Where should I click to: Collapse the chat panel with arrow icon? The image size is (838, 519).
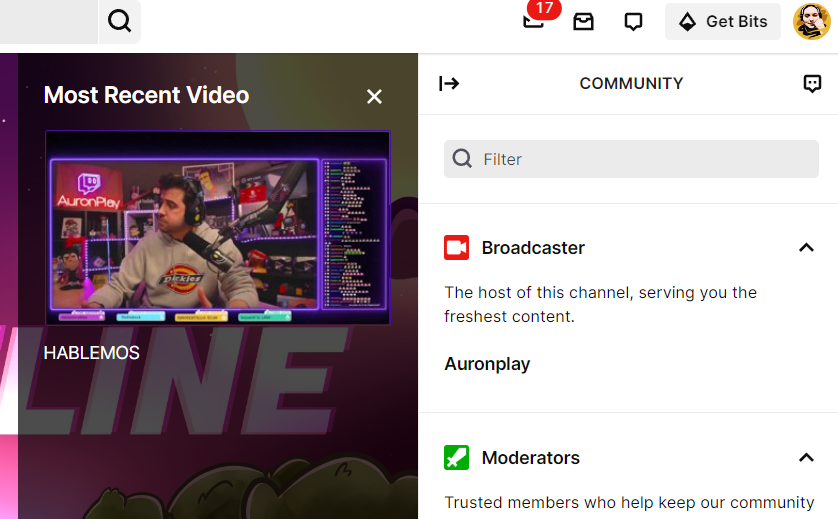(x=449, y=83)
